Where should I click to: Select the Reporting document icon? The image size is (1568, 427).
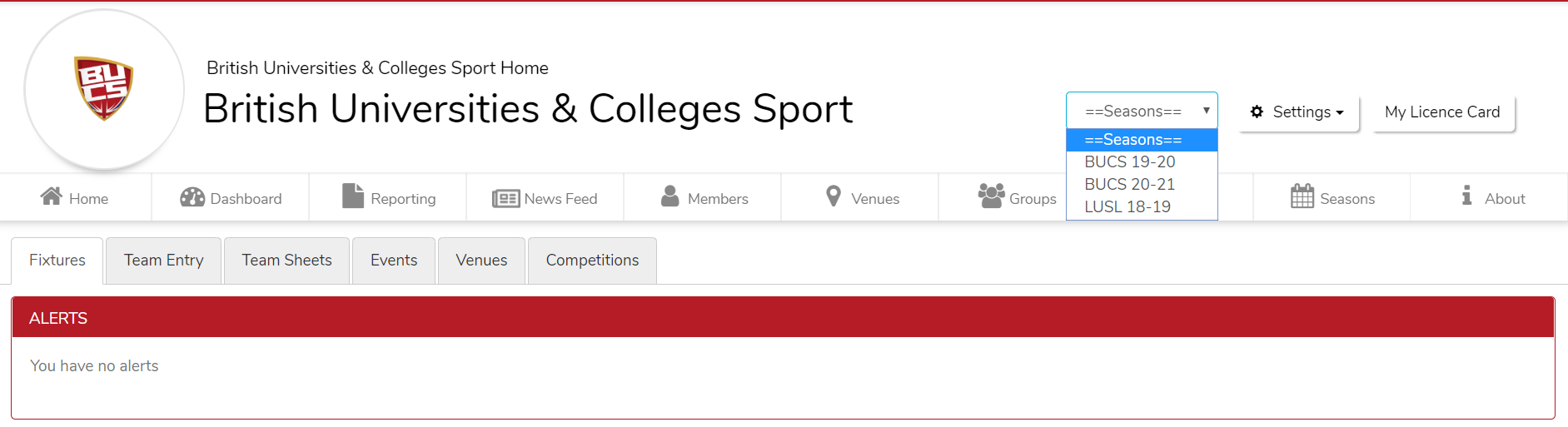click(x=353, y=196)
